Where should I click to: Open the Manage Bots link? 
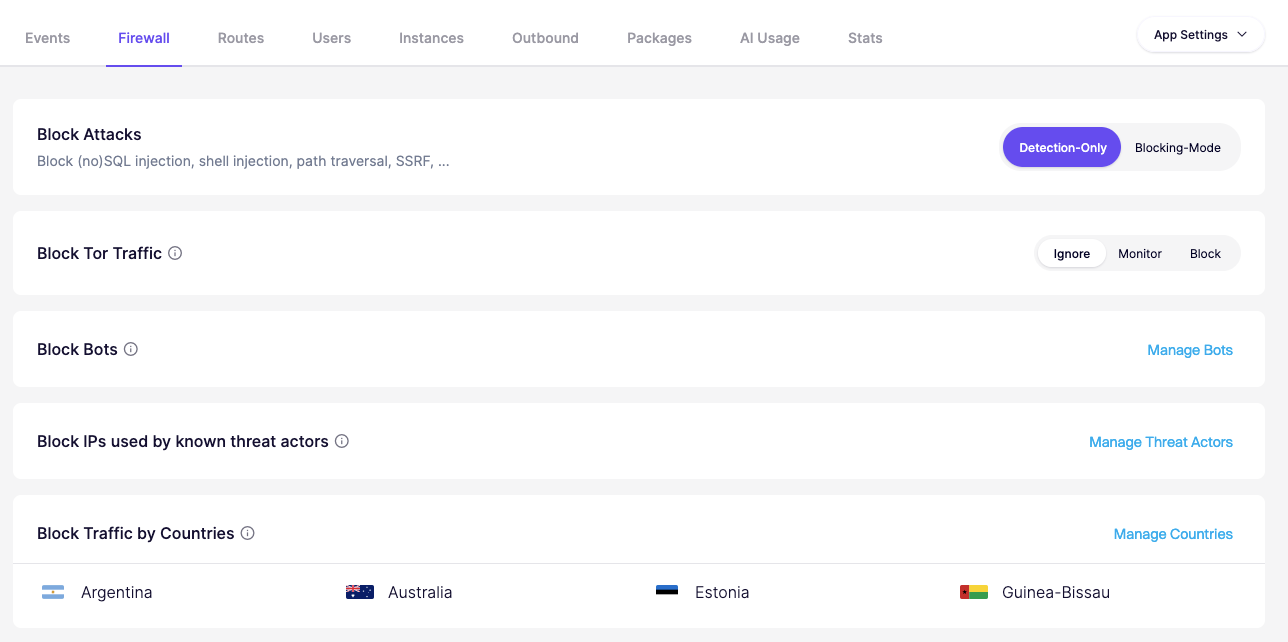point(1190,350)
